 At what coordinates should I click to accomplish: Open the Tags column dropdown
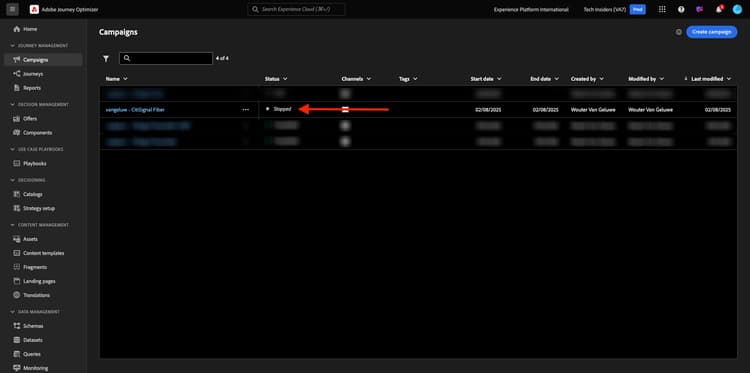(x=415, y=79)
